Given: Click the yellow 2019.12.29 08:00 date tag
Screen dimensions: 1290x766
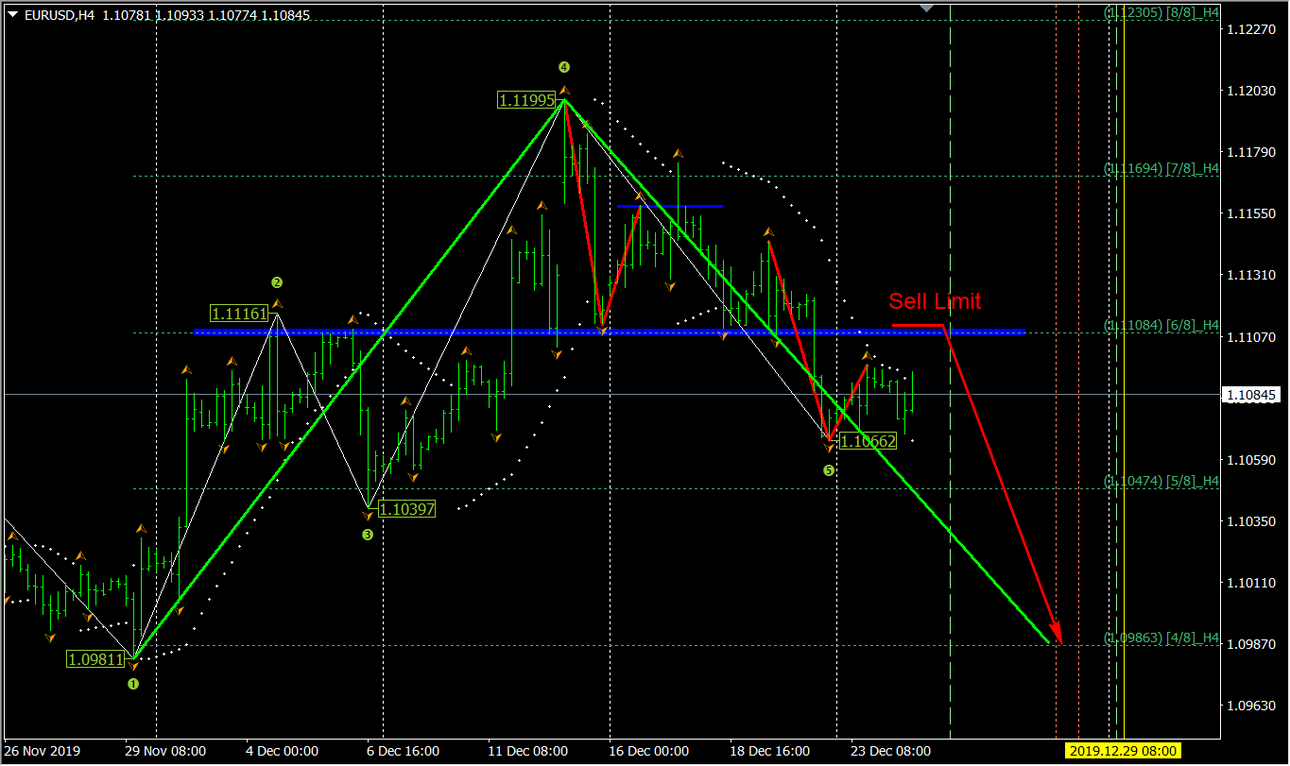Looking at the screenshot, I should pyautogui.click(x=1123, y=751).
